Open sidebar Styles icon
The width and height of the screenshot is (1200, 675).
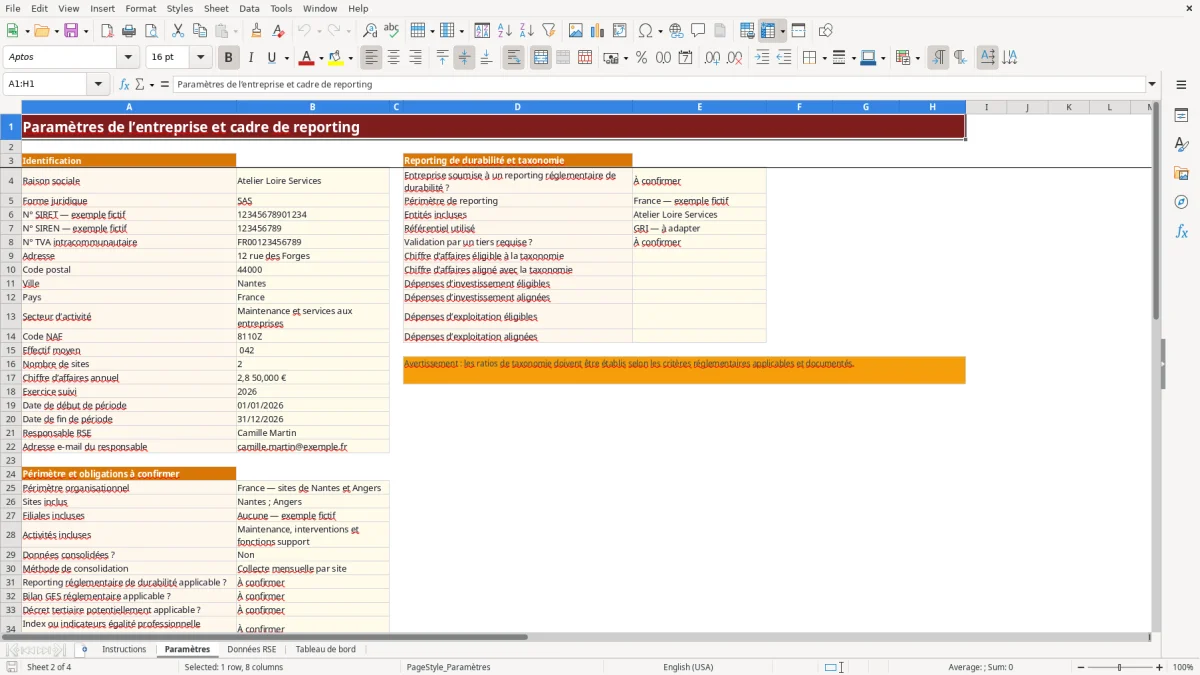pyautogui.click(x=1181, y=144)
